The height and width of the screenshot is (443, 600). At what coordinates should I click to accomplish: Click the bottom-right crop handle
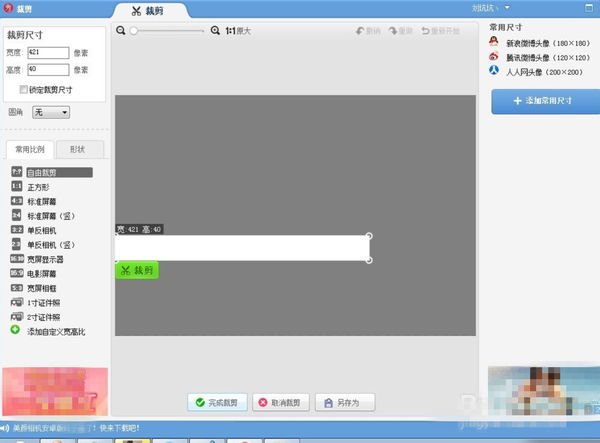[x=369, y=260]
